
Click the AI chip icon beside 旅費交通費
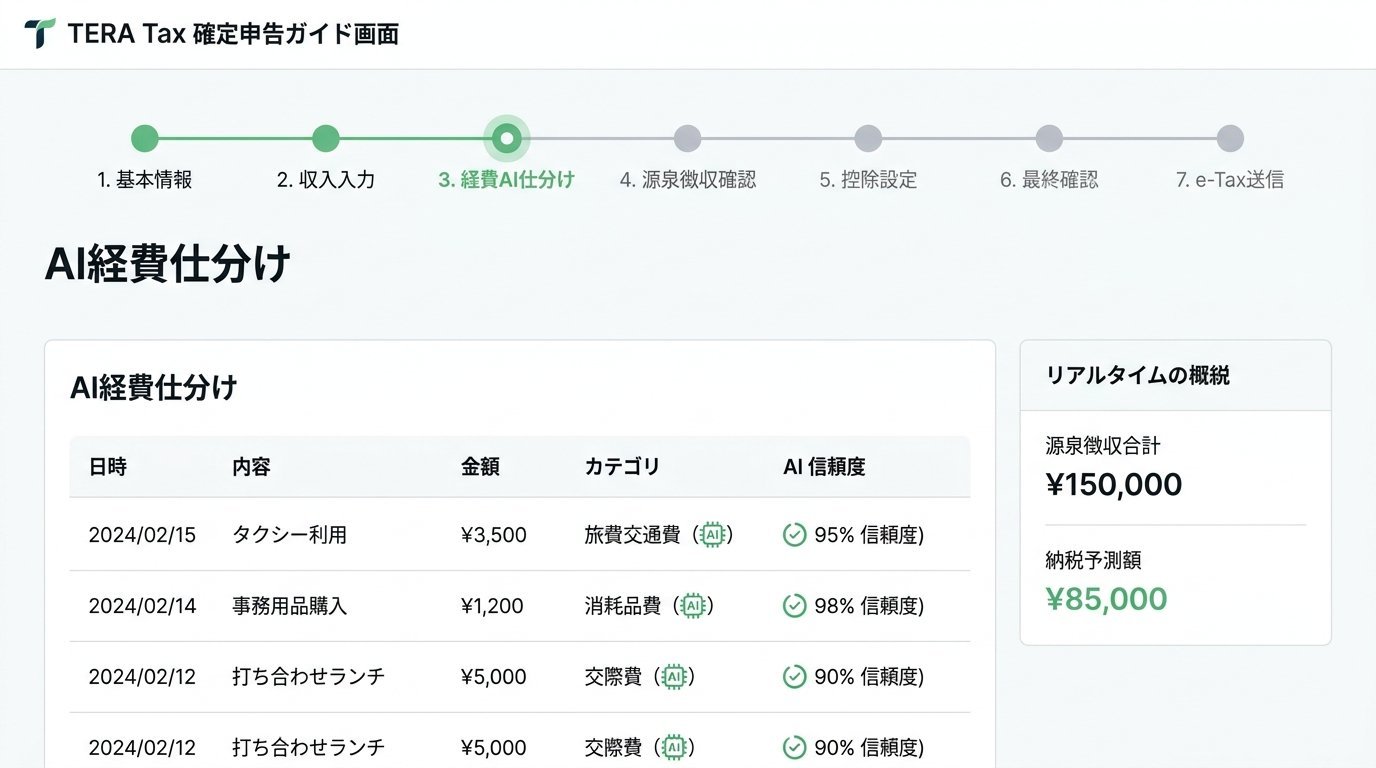point(712,535)
